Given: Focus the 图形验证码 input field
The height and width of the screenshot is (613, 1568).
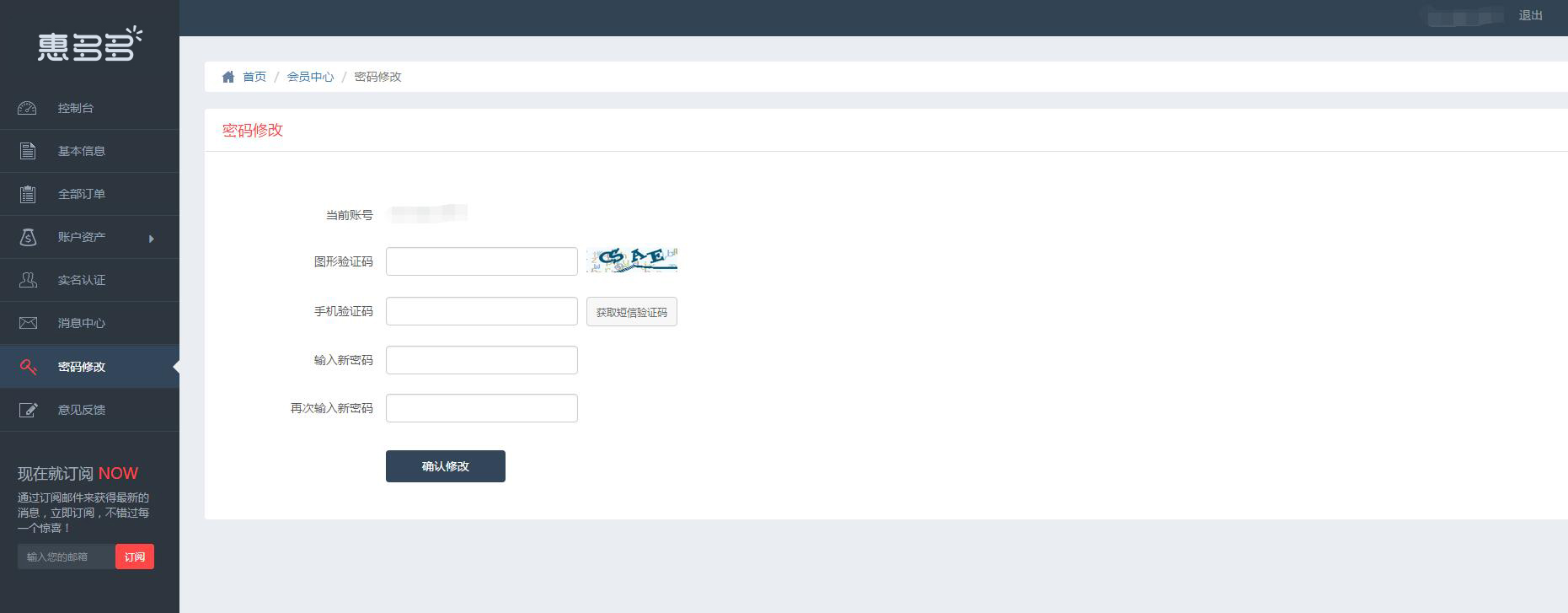Looking at the screenshot, I should pos(481,261).
